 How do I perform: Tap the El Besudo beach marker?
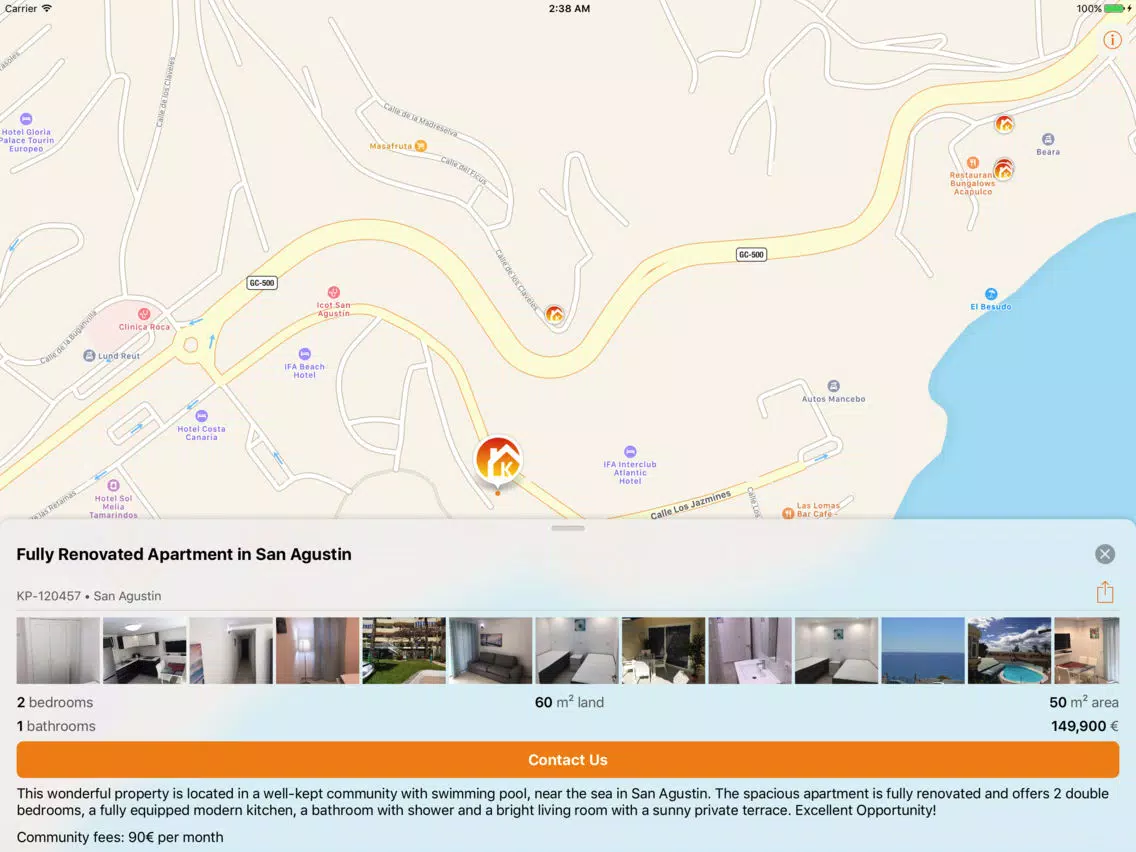click(991, 293)
